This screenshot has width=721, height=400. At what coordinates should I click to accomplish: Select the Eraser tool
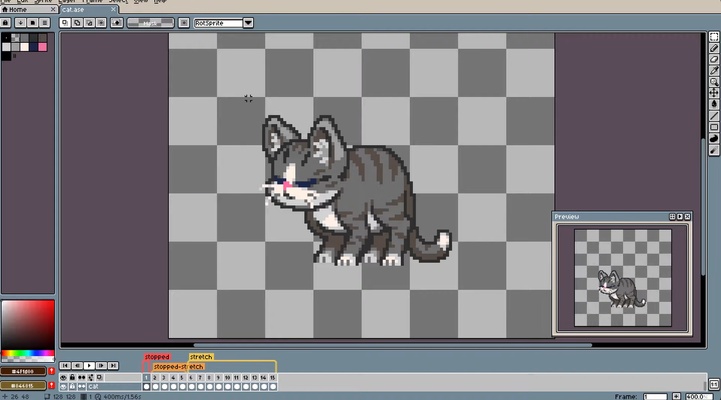point(714,59)
